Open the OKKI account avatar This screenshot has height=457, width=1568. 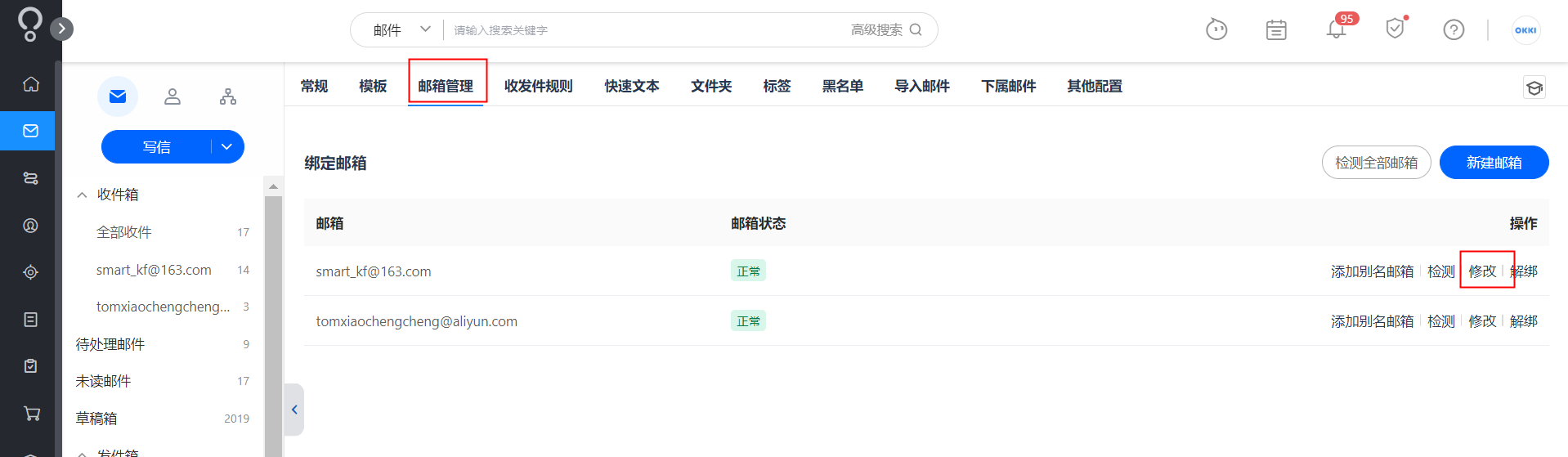[1525, 30]
